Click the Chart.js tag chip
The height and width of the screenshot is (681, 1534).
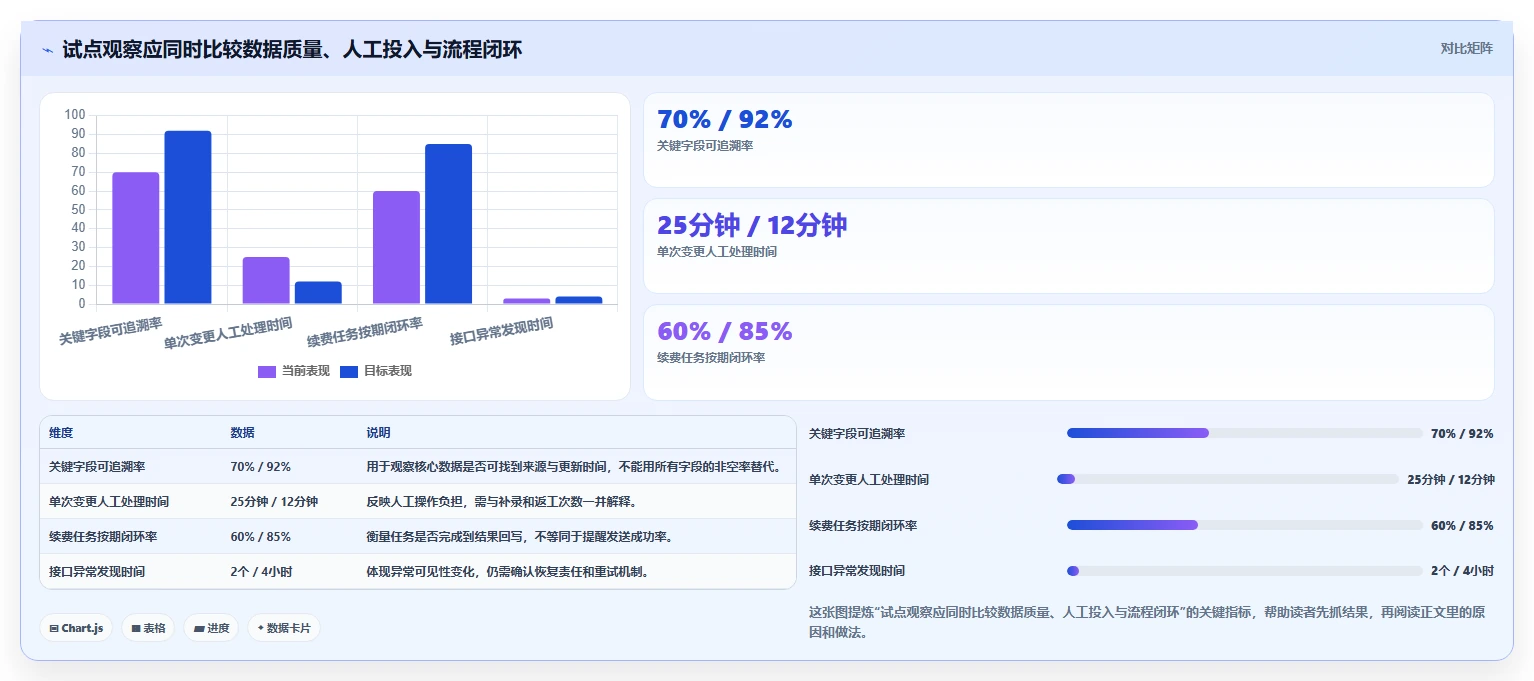(x=76, y=628)
